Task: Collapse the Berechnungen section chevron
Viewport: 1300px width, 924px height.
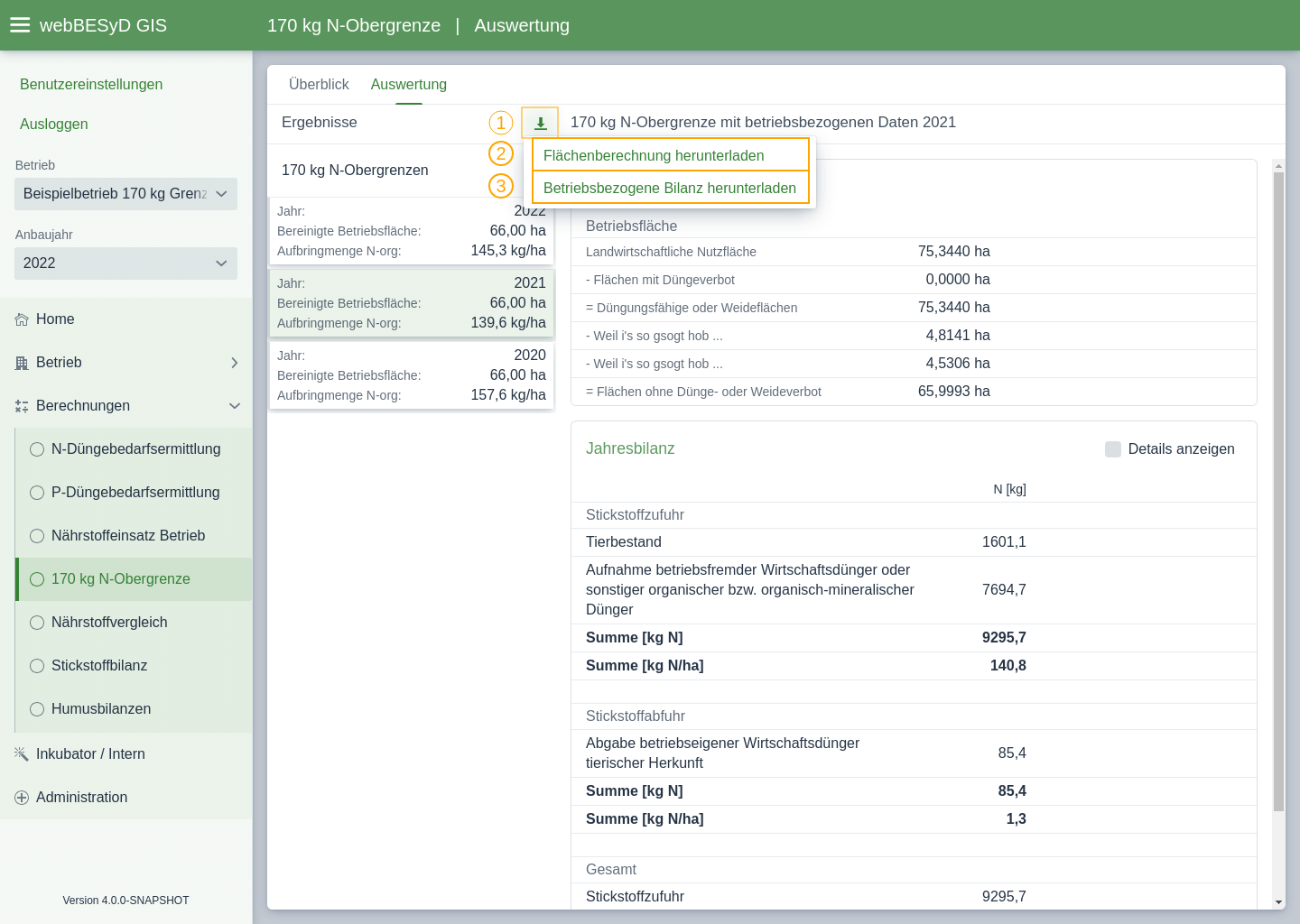Action: [235, 406]
